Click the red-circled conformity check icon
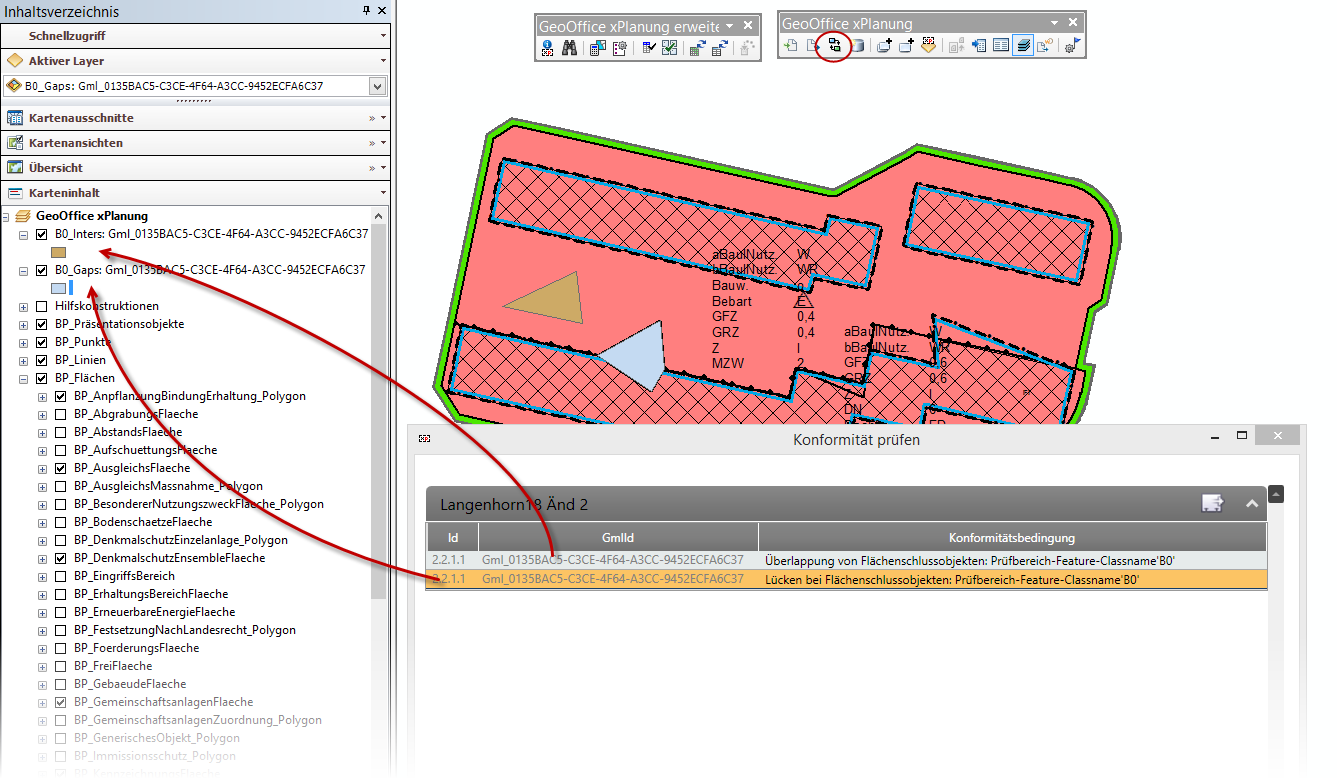Screen dimensions: 1337x779 point(834,46)
